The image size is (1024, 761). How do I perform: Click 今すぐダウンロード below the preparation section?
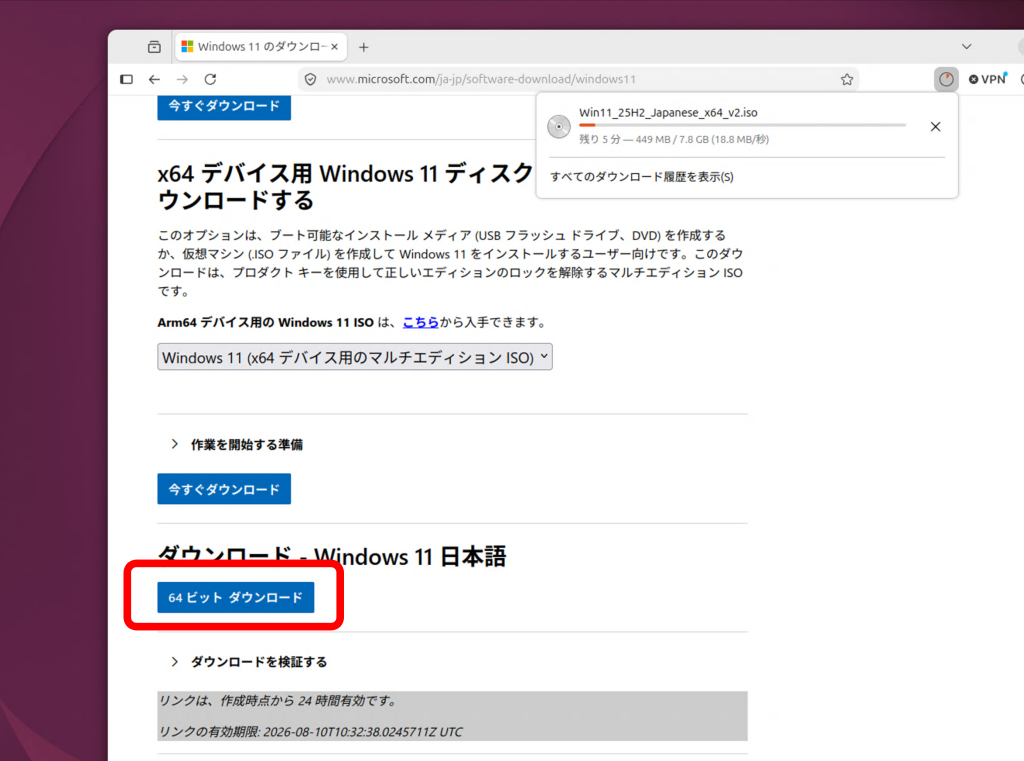(x=224, y=489)
